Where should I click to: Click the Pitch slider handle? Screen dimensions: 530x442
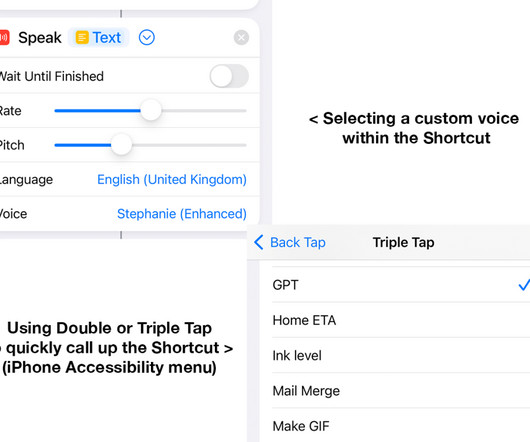click(x=121, y=145)
